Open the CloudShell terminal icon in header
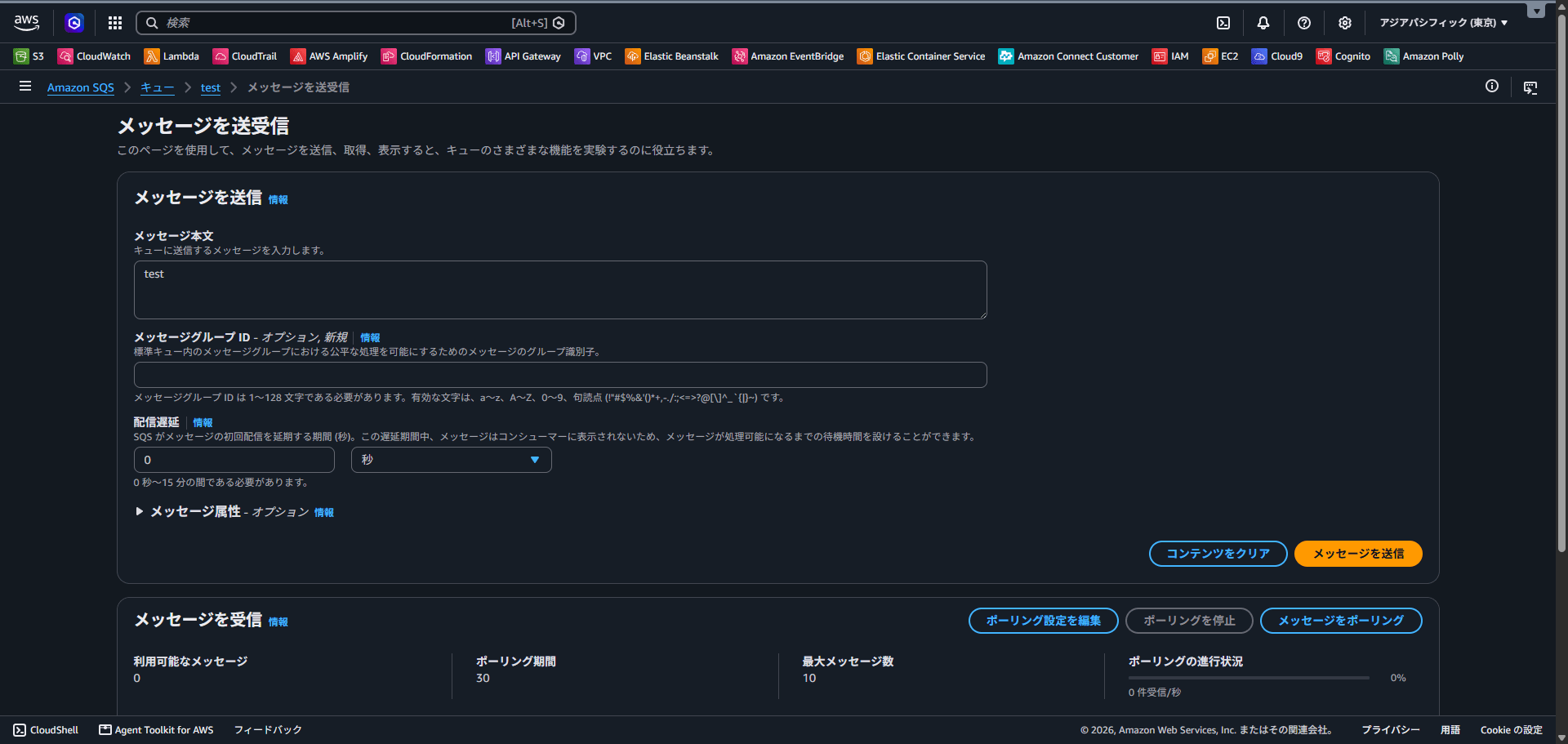 (x=1223, y=23)
